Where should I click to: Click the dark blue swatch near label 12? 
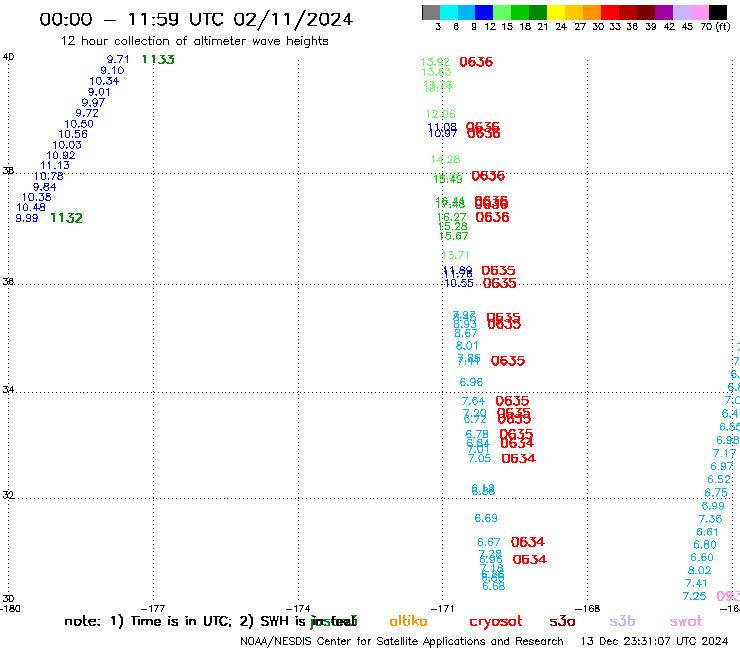coord(484,12)
